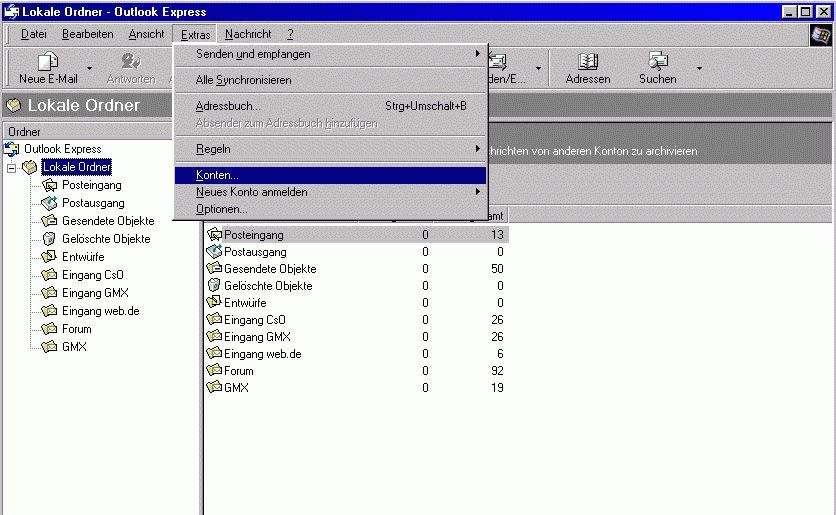Click Eingang CsO icon in folder list
The width and height of the screenshot is (836, 515).
(214, 319)
